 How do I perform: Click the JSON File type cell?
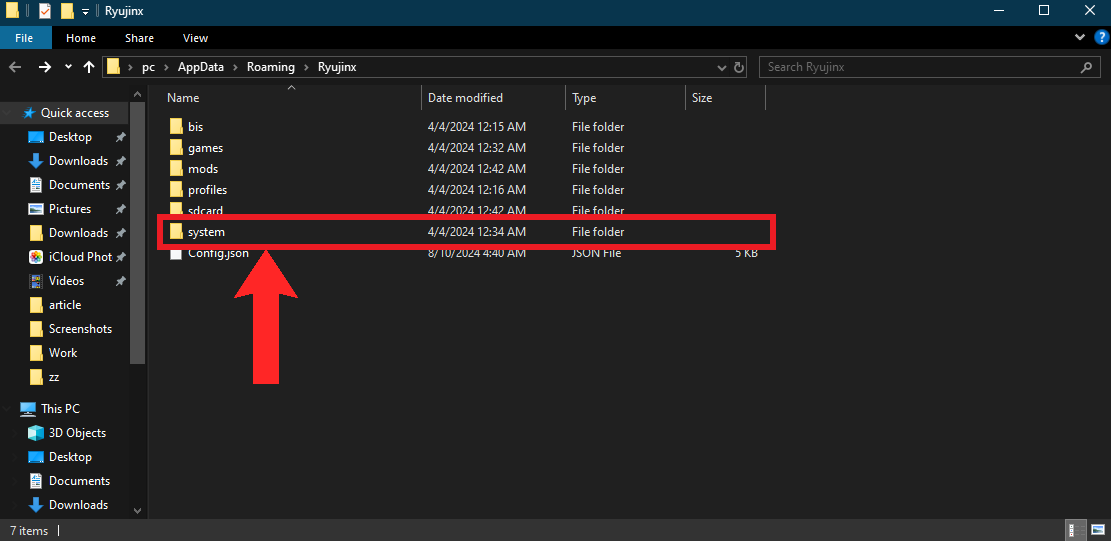[x=597, y=253]
